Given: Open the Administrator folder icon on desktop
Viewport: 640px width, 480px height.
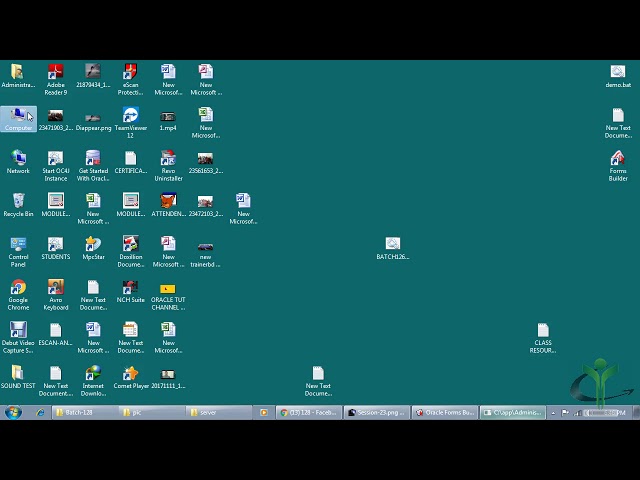Looking at the screenshot, I should coord(18,76).
